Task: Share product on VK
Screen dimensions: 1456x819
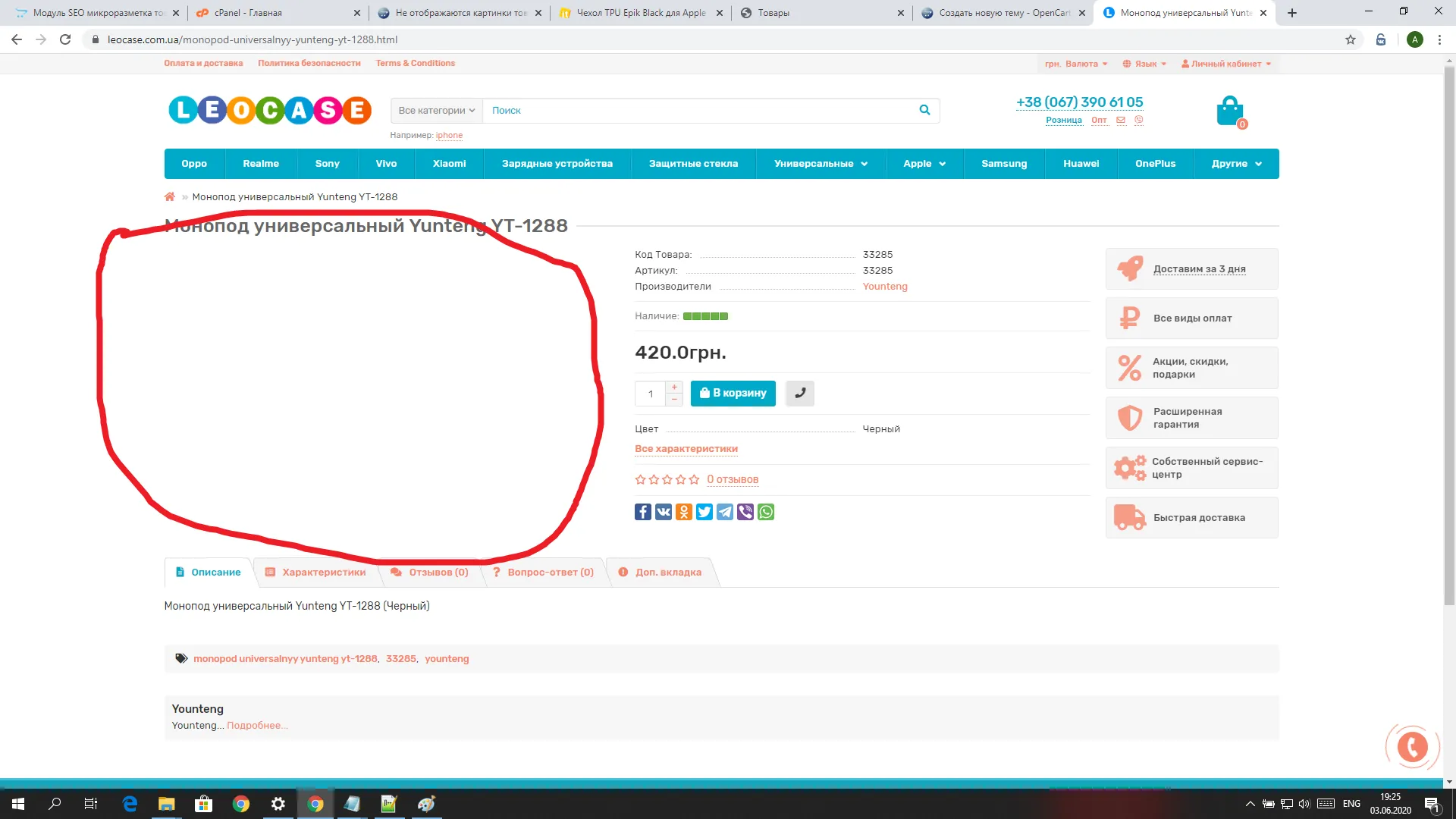Action: [x=664, y=512]
